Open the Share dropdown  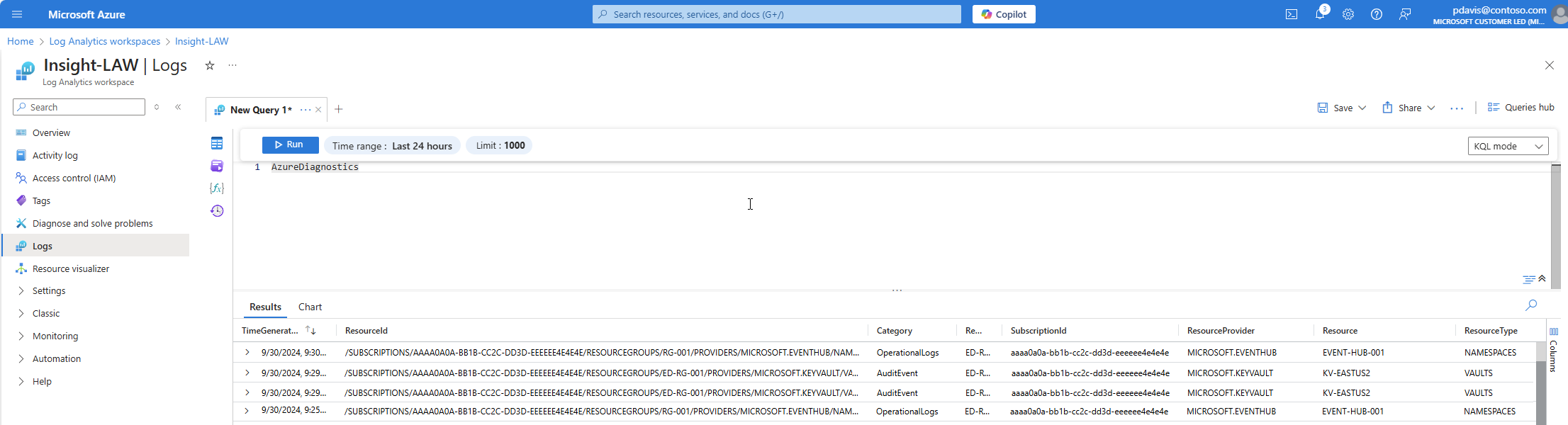click(1409, 108)
